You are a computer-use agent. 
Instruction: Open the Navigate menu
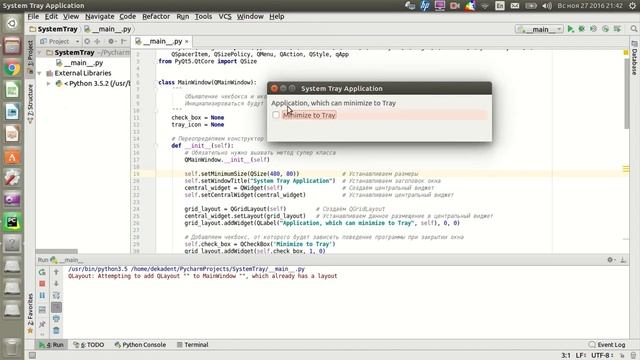[100, 16]
